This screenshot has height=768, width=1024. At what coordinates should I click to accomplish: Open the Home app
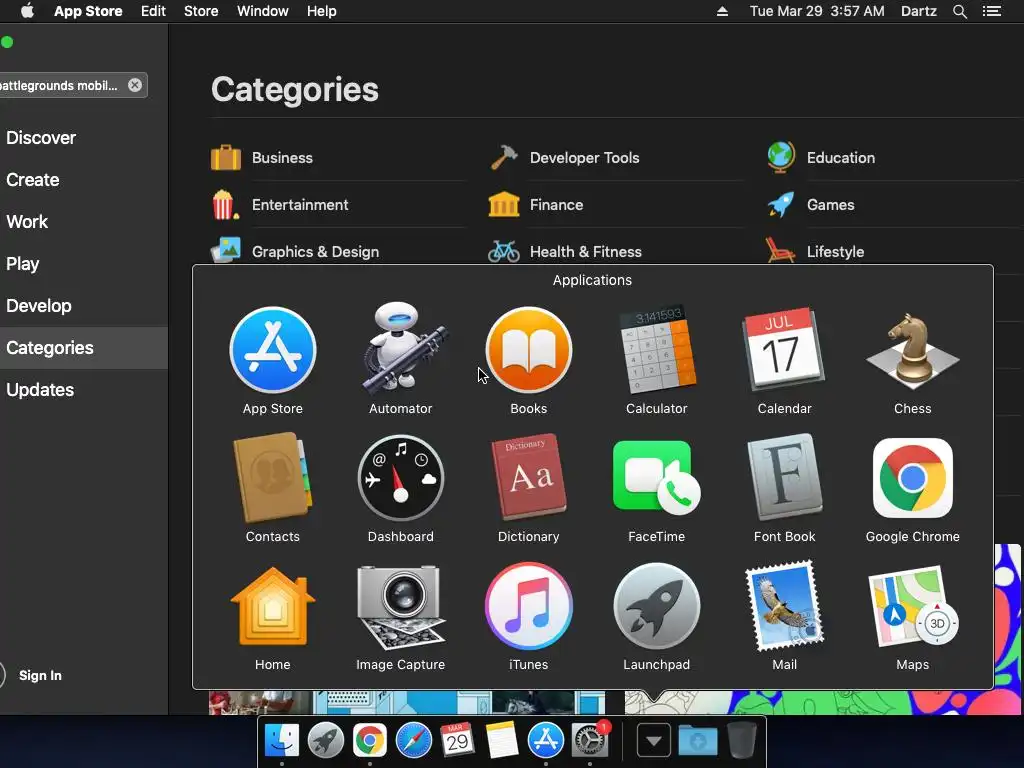click(x=273, y=606)
